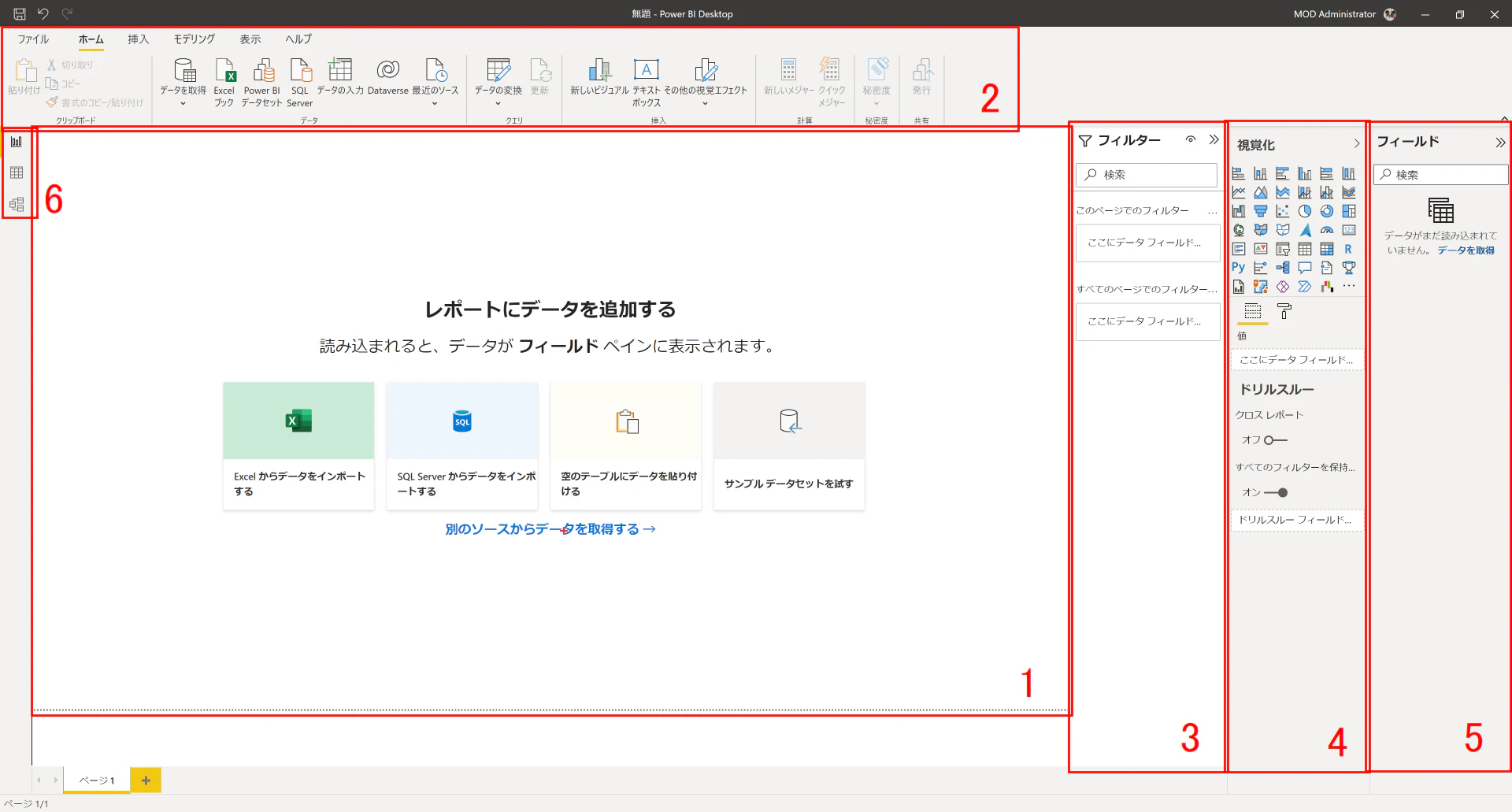Pick the KPI visual

pyautogui.click(x=1261, y=249)
